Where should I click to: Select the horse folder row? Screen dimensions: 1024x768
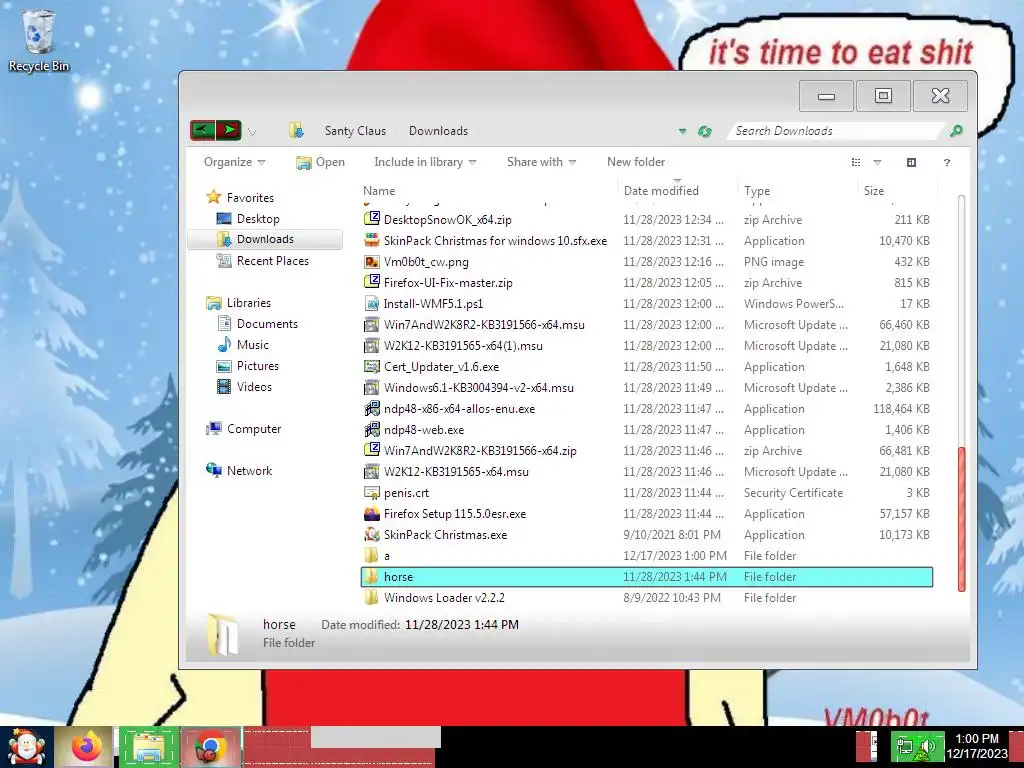point(647,577)
